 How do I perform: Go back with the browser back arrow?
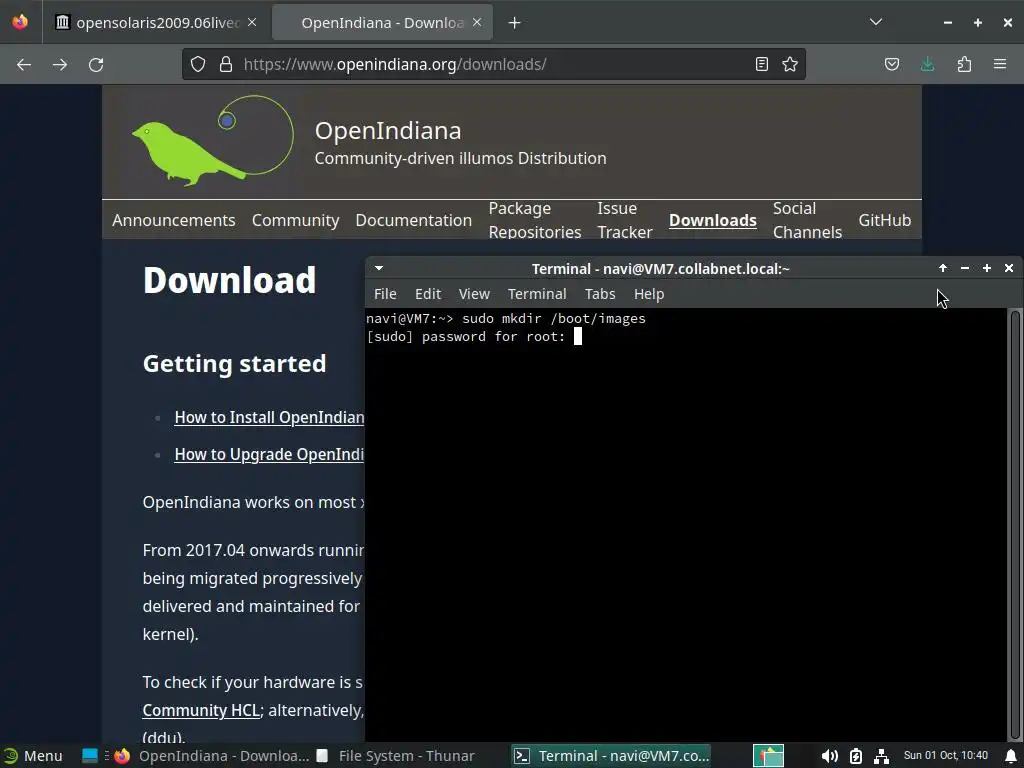point(24,65)
